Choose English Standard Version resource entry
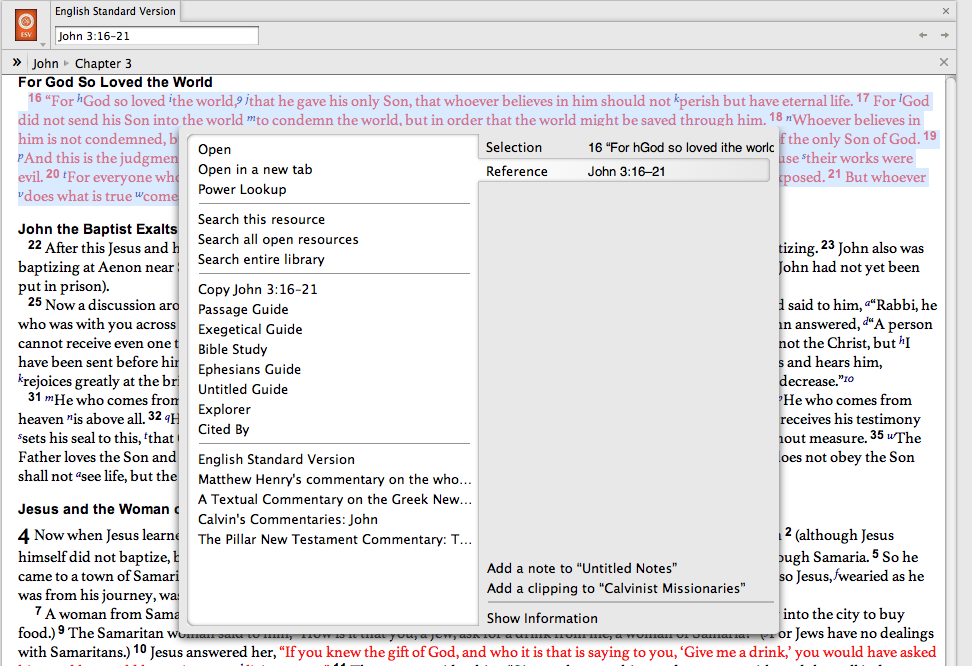 pyautogui.click(x=276, y=460)
